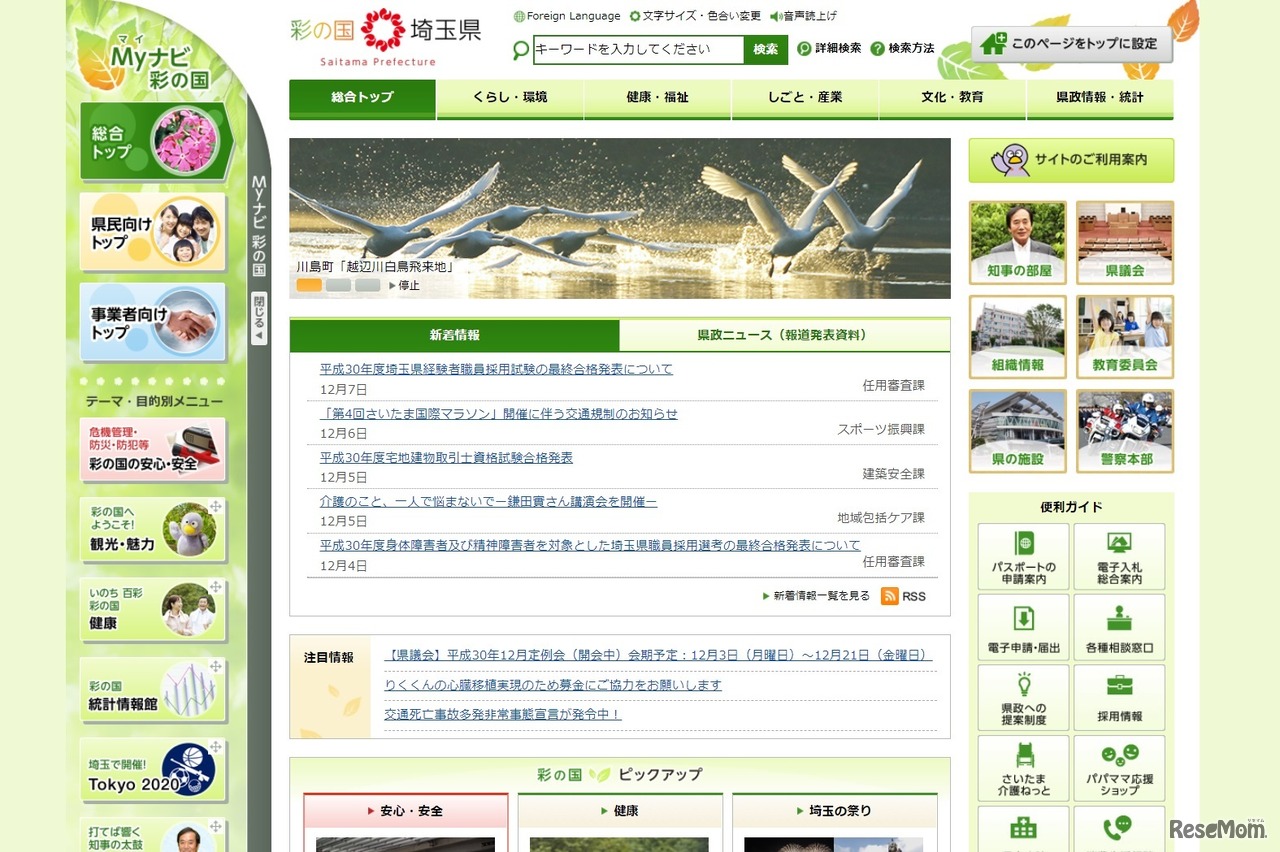The image size is (1280, 852).
Task: Open 県政情報・統計 navigation tab
Action: coord(1100,98)
